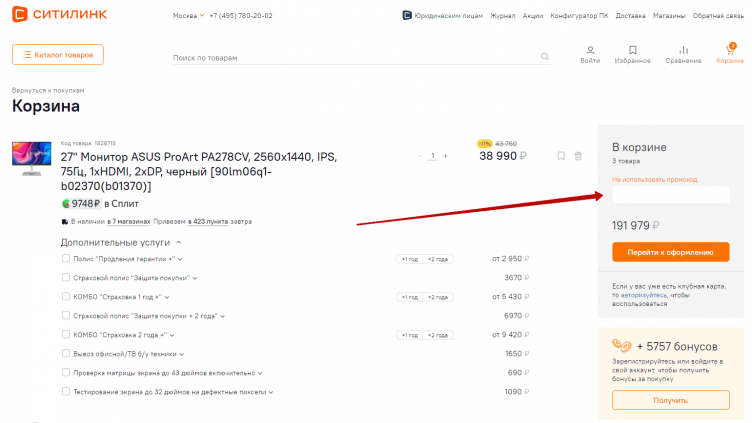
Task: Click the bonus coins icon
Action: pyautogui.click(x=622, y=345)
